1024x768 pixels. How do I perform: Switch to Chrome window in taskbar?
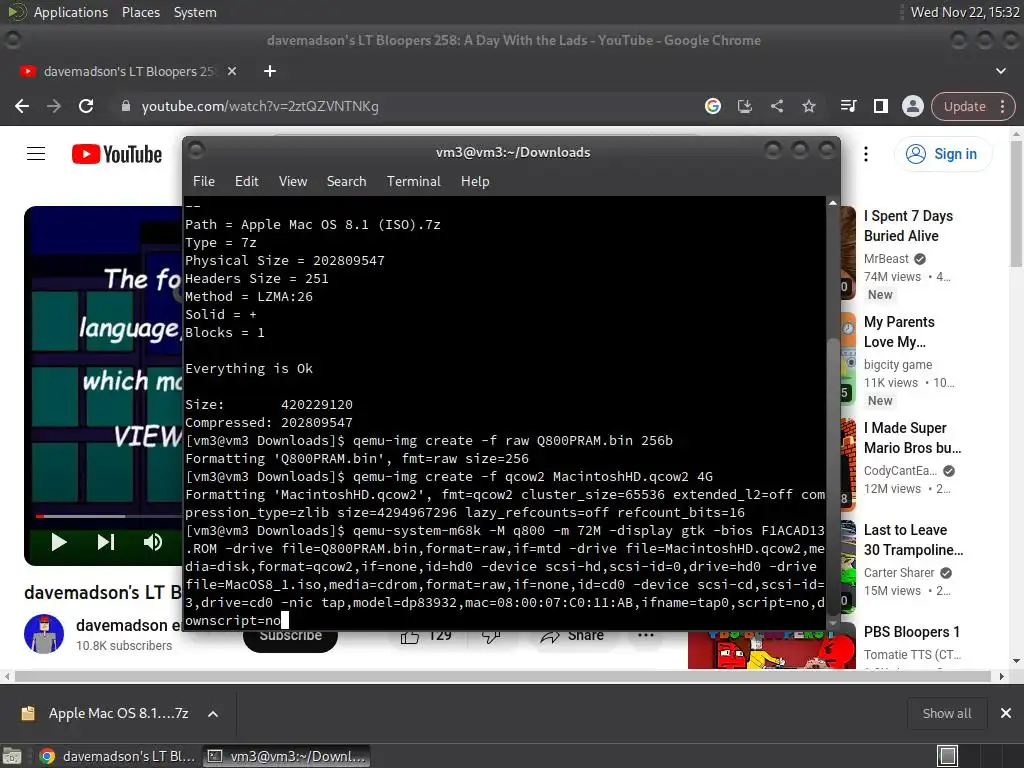click(118, 756)
